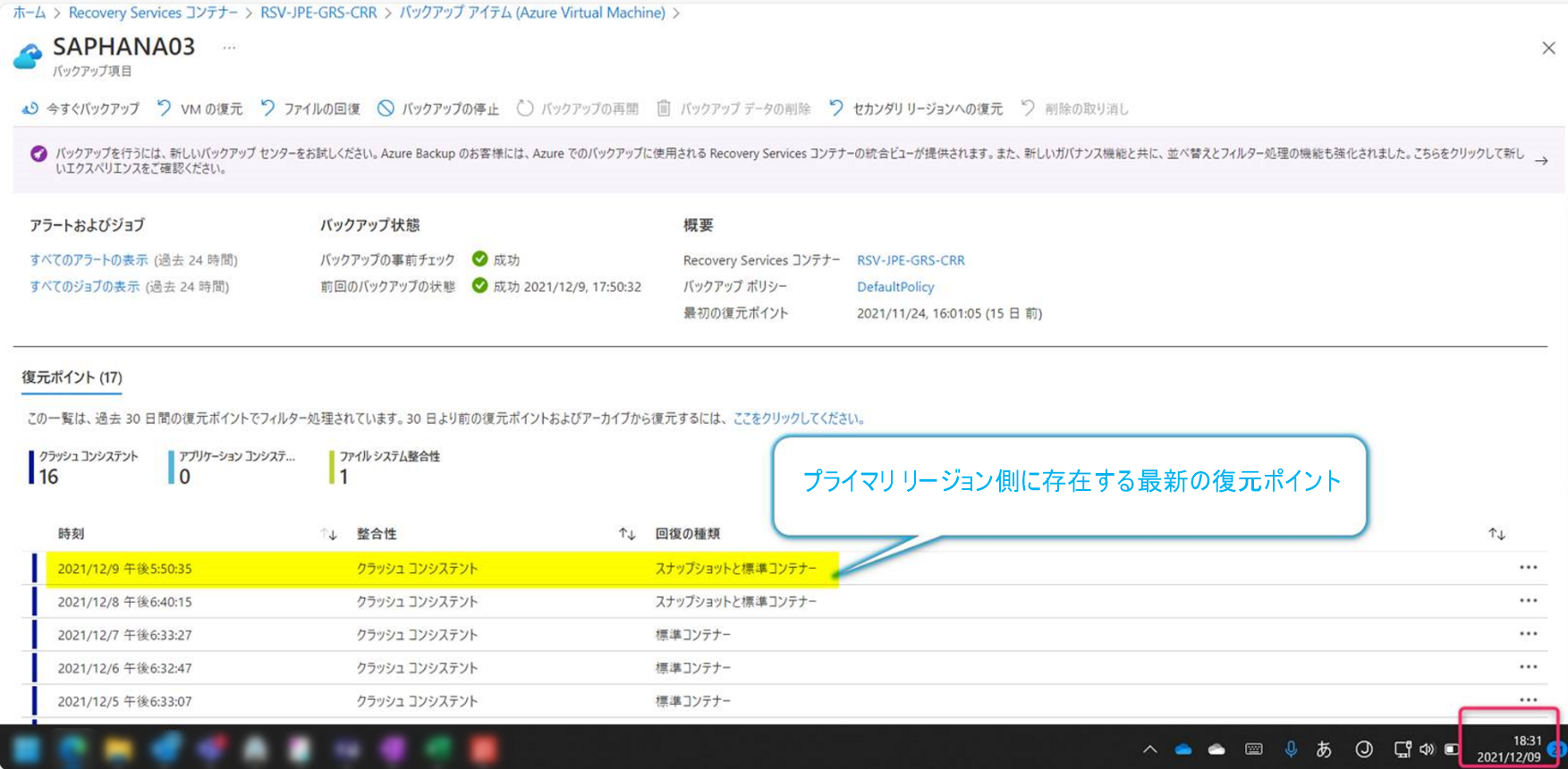Click バックアップの再開 resume backup

coord(578,109)
